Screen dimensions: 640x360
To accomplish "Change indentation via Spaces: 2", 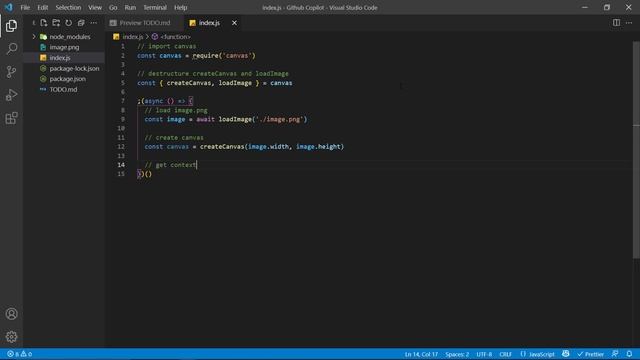I will tap(457, 354).
